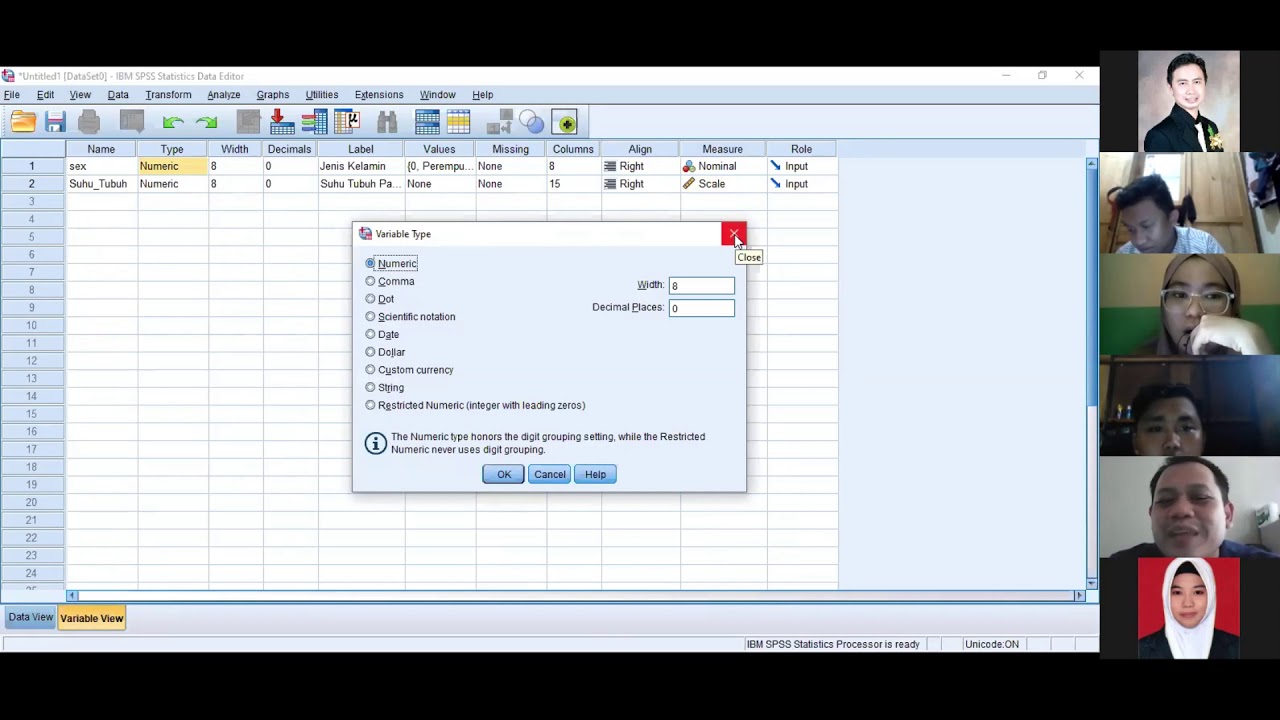Screen dimensions: 1280x720
Task: Select the Numeric radio button
Action: (370, 263)
